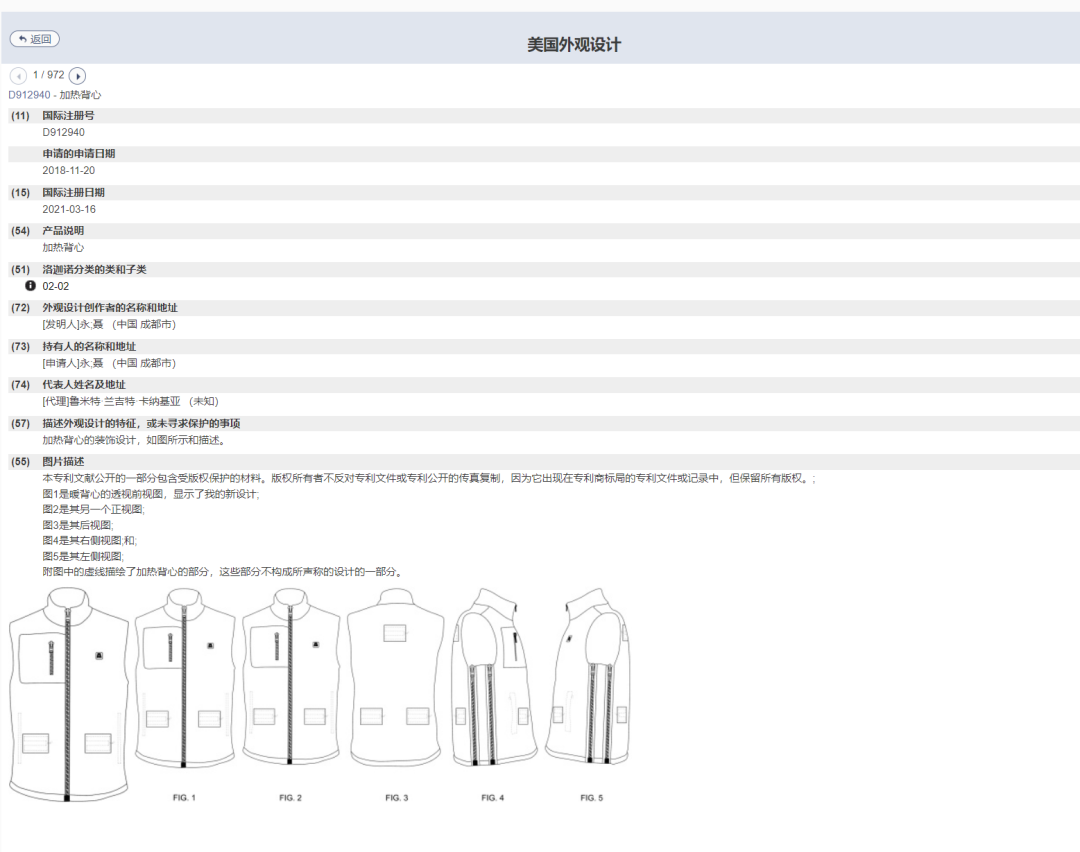Select the 洛迦诺分类的类和子类 heading
Image resolution: width=1080 pixels, height=852 pixels.
tap(94, 269)
